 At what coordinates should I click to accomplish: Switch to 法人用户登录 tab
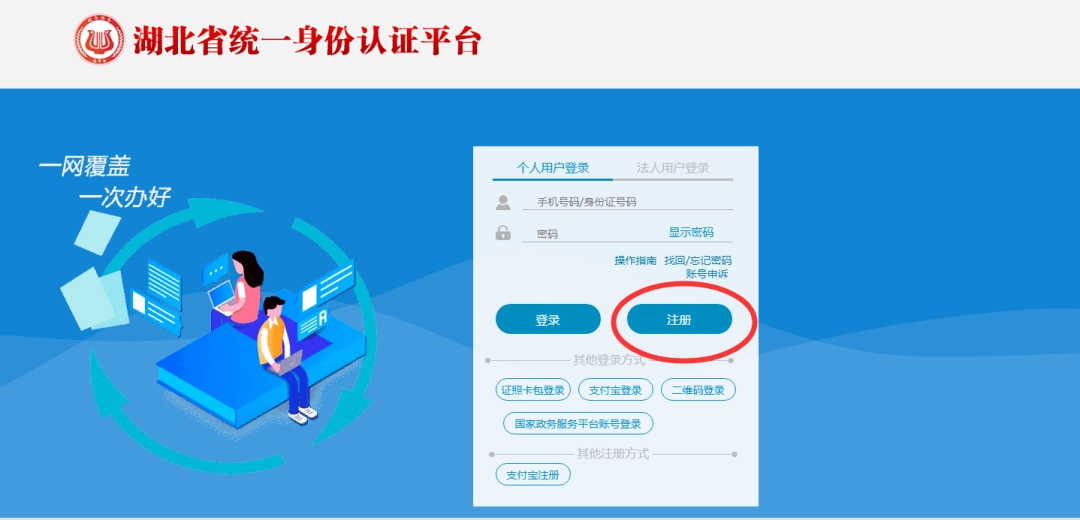click(673, 167)
